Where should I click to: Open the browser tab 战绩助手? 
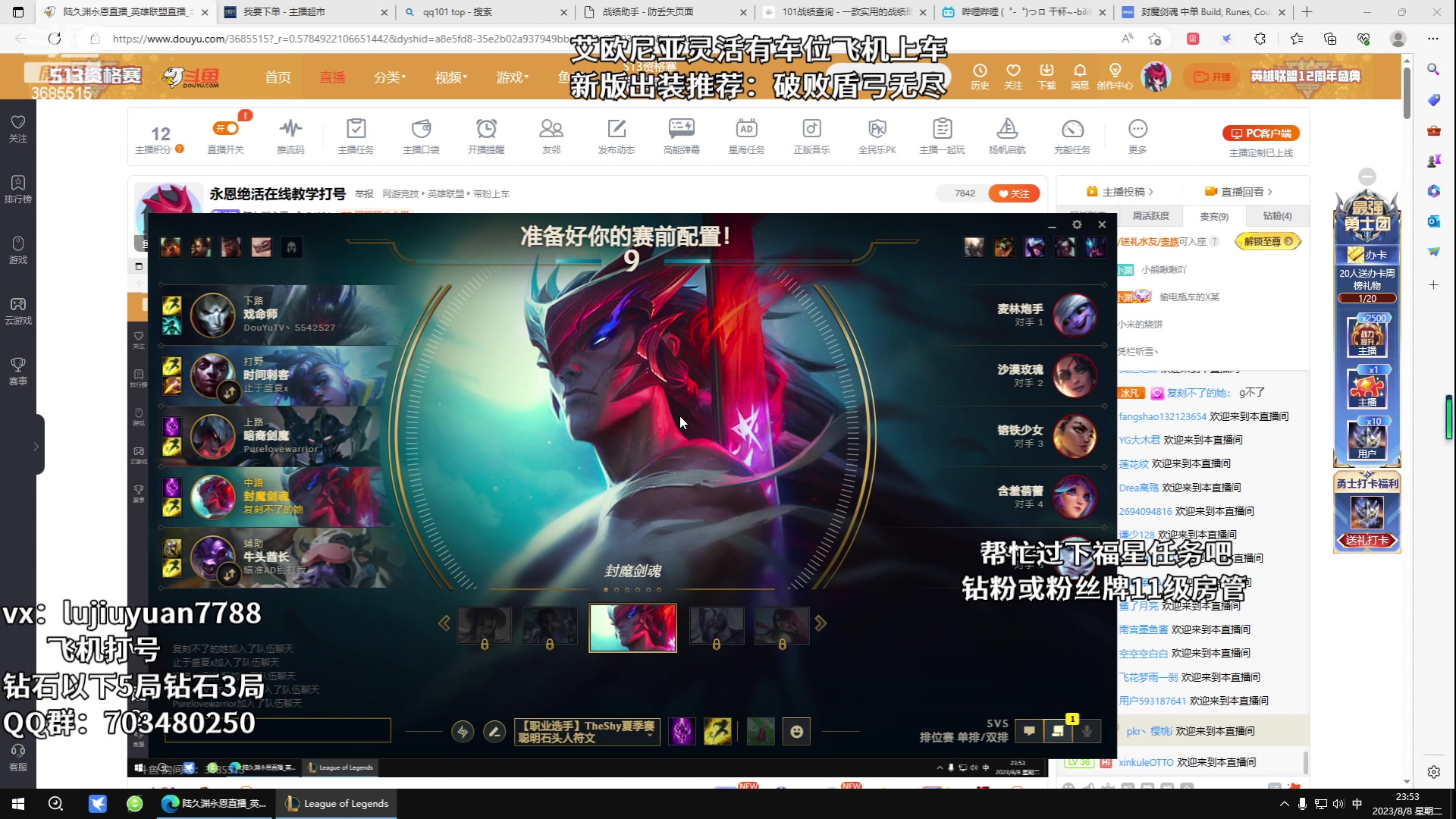click(x=664, y=12)
